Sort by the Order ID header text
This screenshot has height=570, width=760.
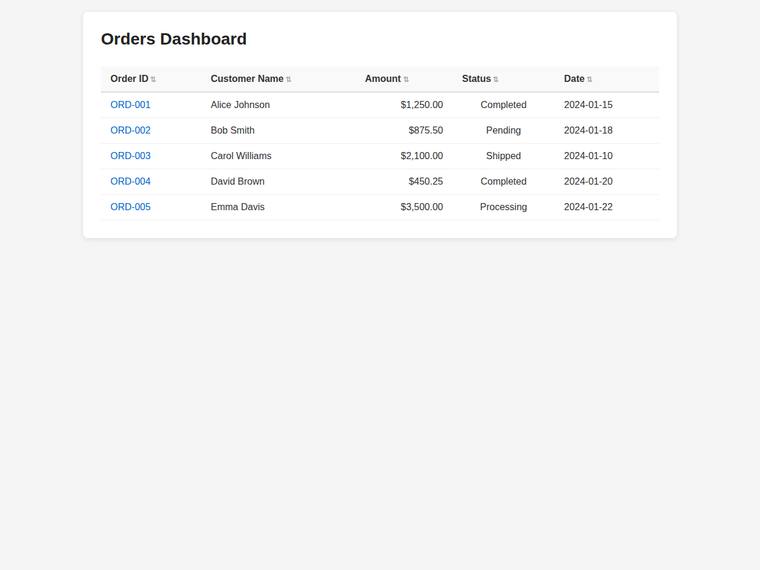coord(129,79)
